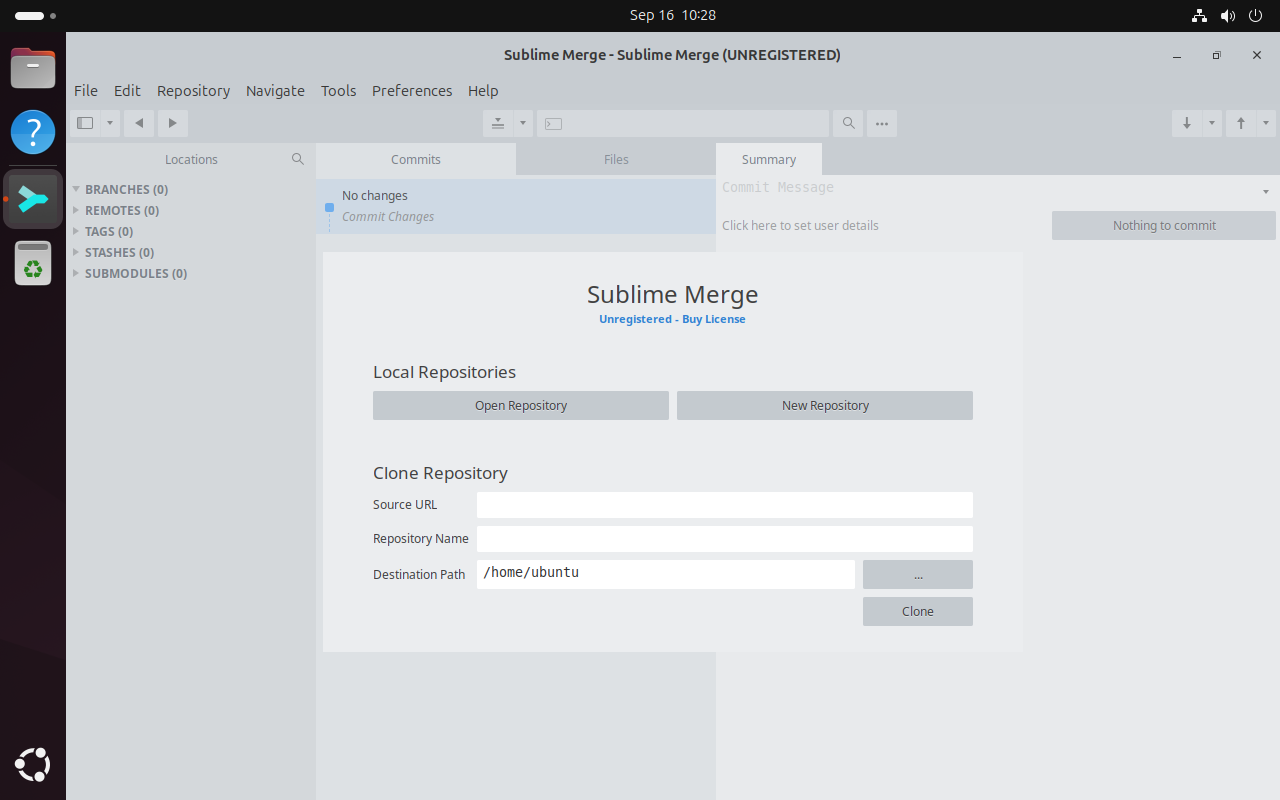Open the more options ellipsis button

pyautogui.click(x=881, y=123)
